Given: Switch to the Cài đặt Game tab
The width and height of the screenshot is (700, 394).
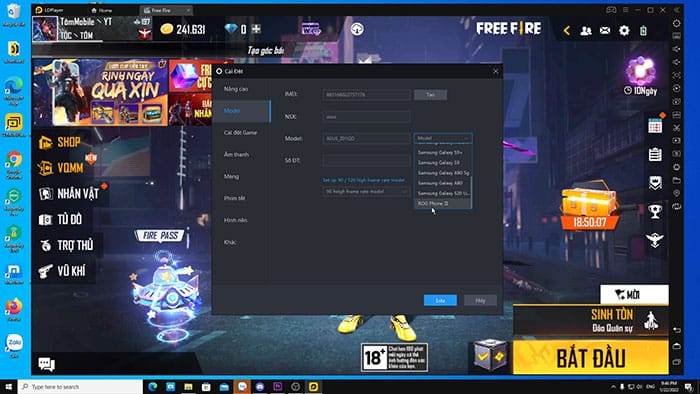Looking at the screenshot, I should coord(241,133).
